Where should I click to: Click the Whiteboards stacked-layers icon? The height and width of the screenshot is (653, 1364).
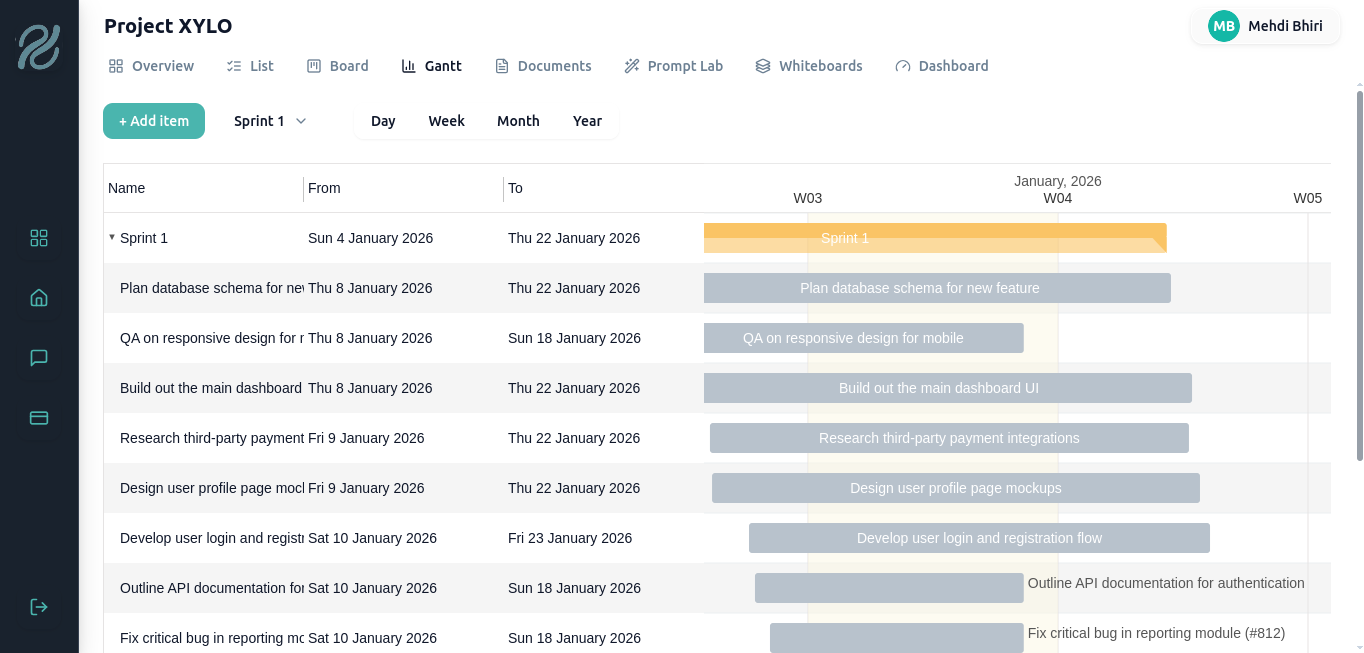pyautogui.click(x=761, y=65)
